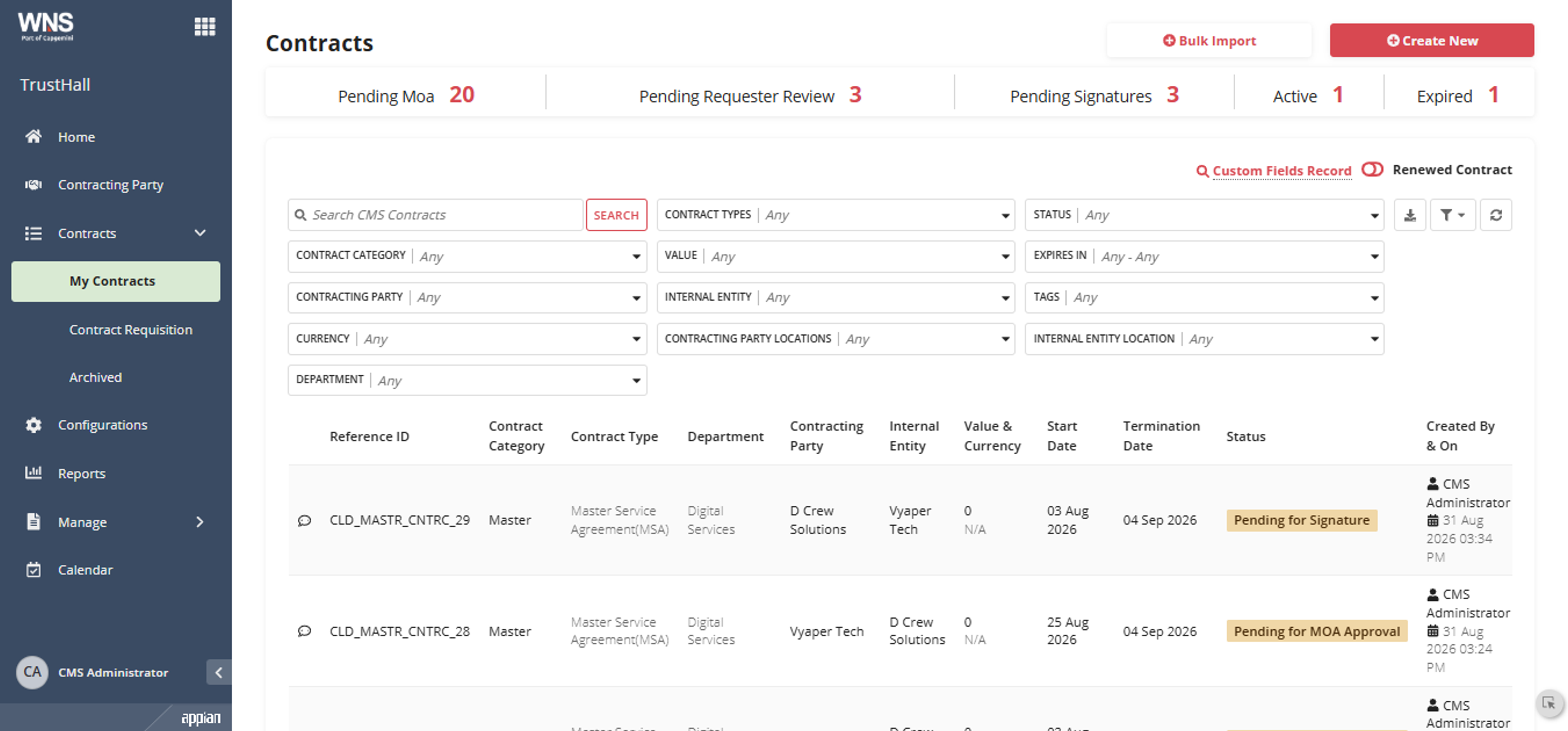Click the SEARCH button
Screen dimensions: 1568x731
(x=616, y=215)
